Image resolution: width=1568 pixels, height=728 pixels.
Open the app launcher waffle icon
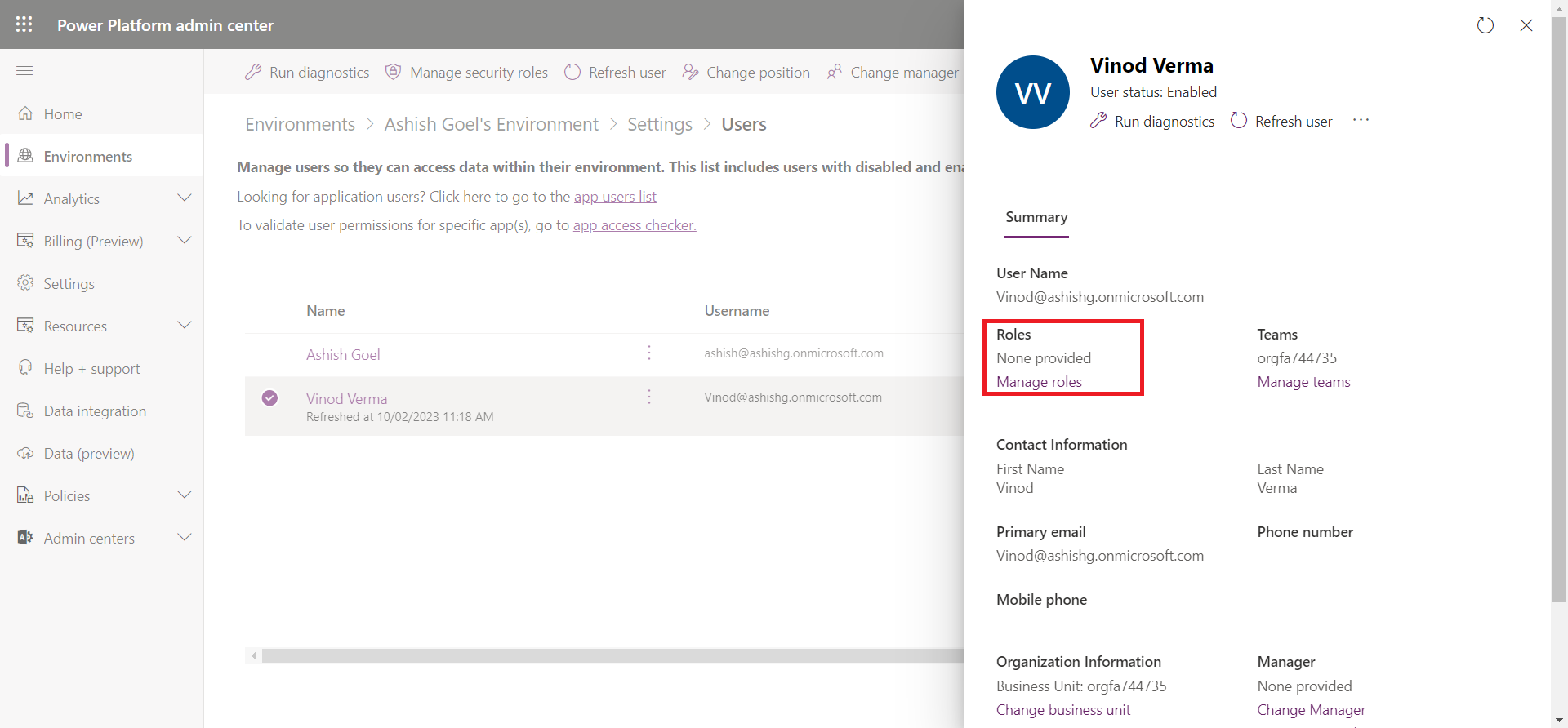pyautogui.click(x=24, y=24)
